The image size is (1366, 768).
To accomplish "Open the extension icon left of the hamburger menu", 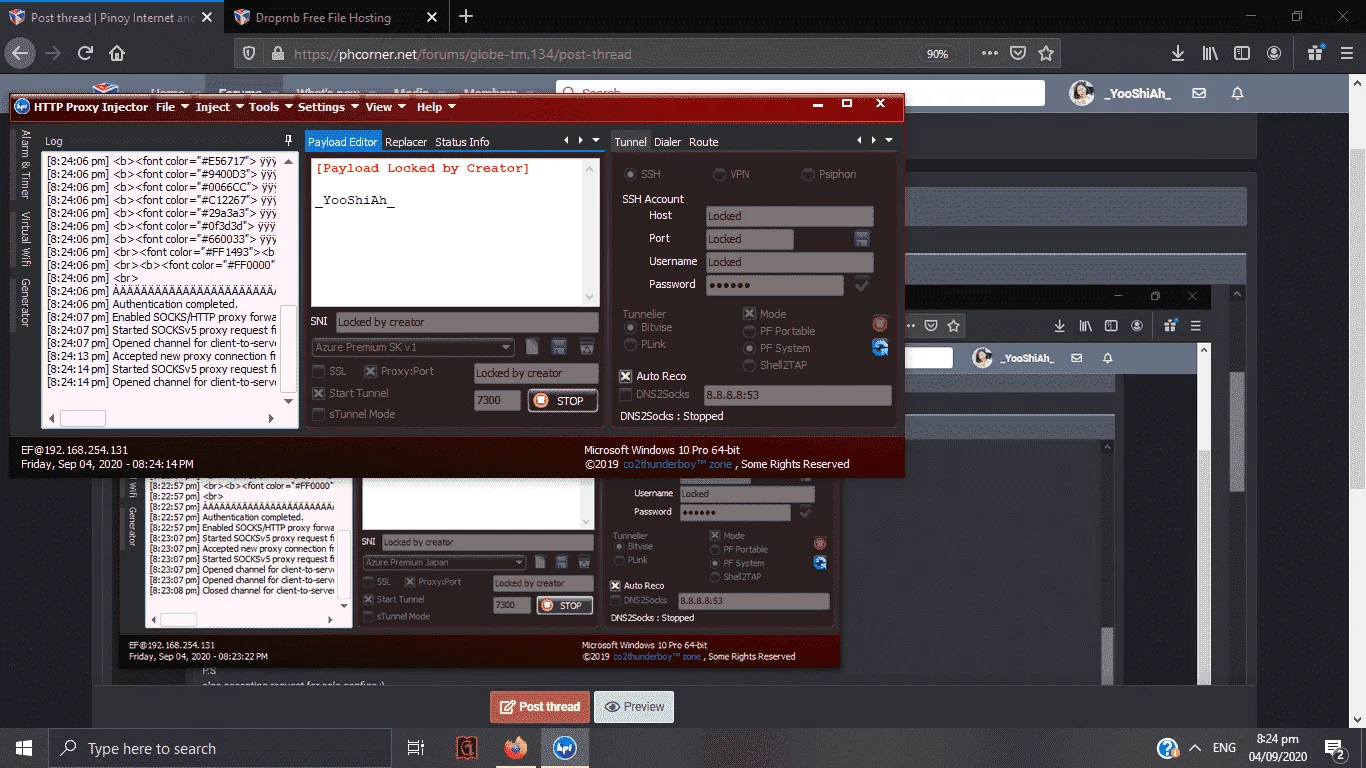I will (1315, 53).
